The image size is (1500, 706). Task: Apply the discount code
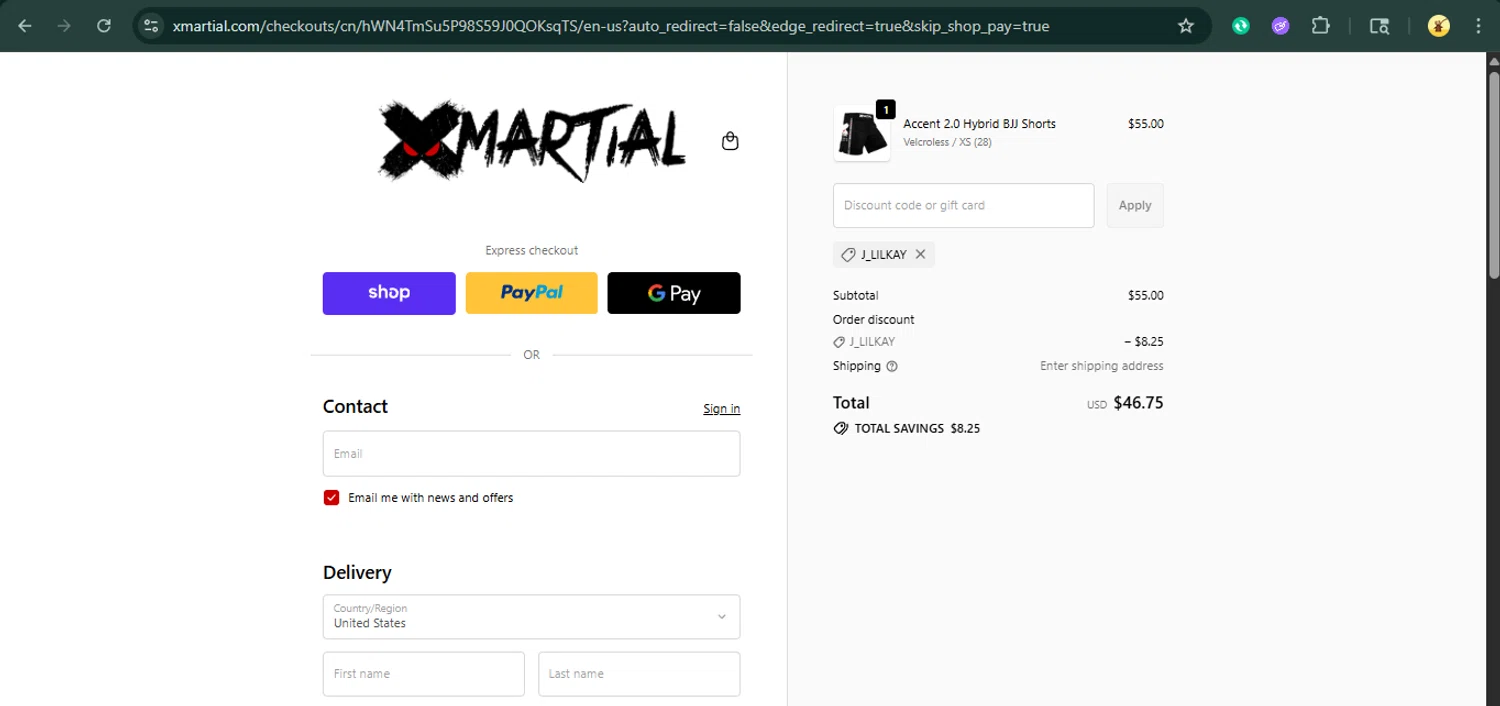coord(1135,205)
